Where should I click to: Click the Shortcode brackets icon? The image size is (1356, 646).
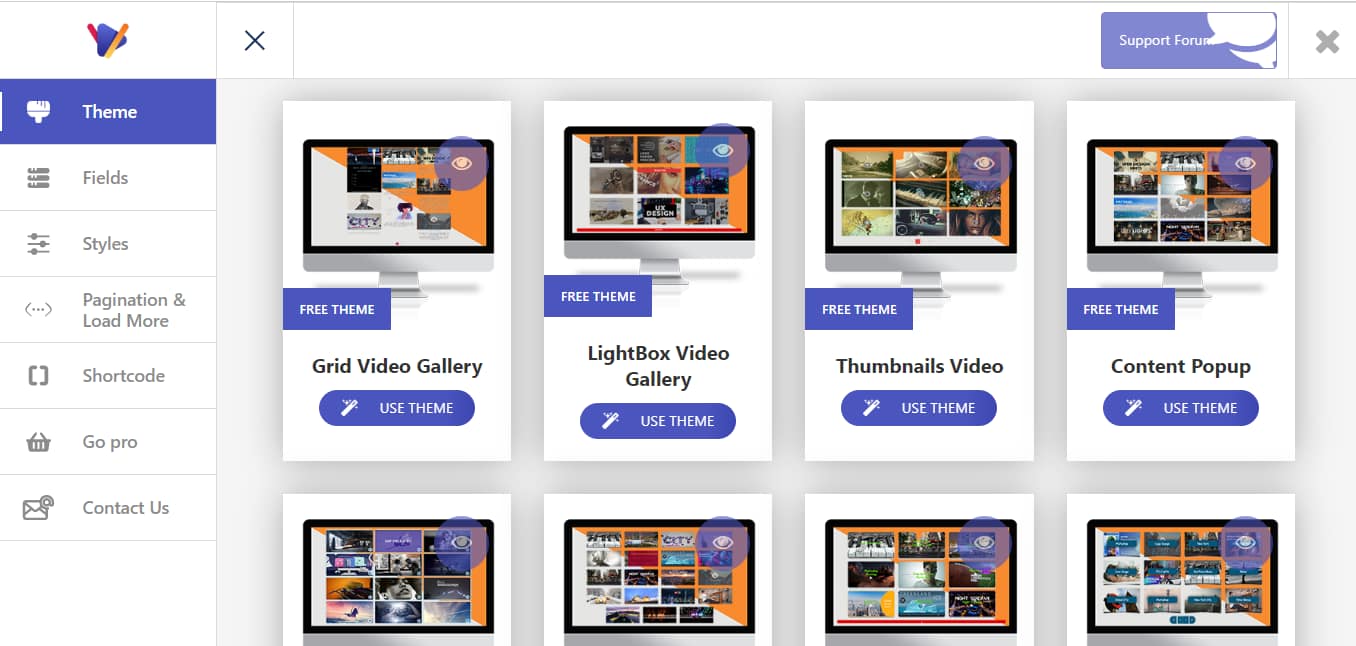(38, 375)
